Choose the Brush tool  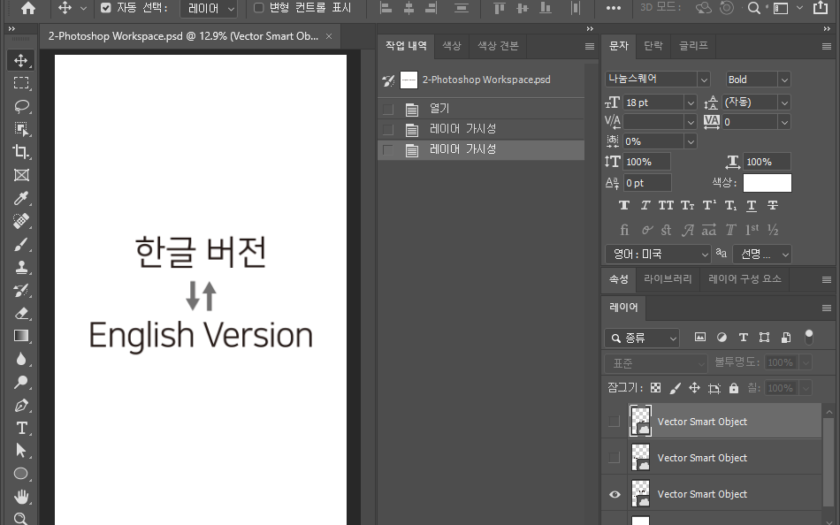tap(21, 244)
